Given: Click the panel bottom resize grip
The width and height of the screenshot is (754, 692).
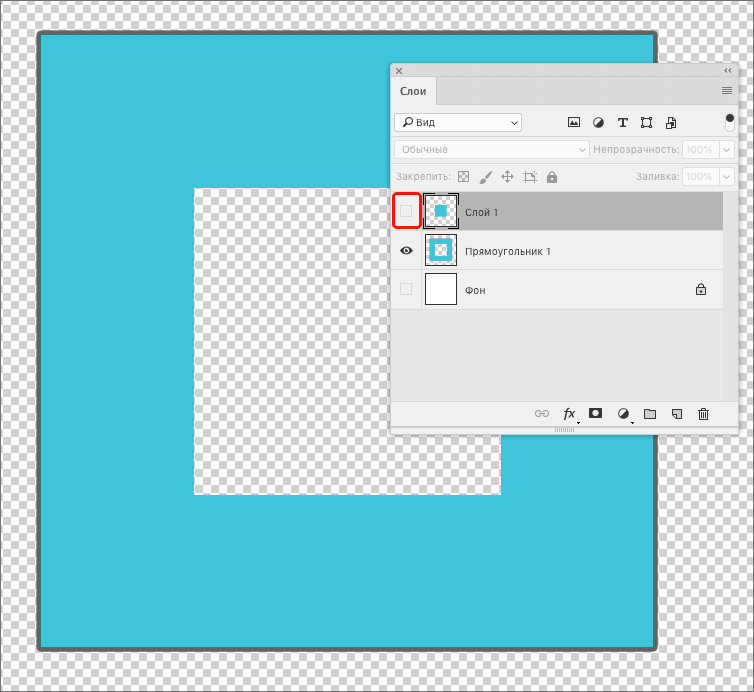Looking at the screenshot, I should click(x=564, y=430).
